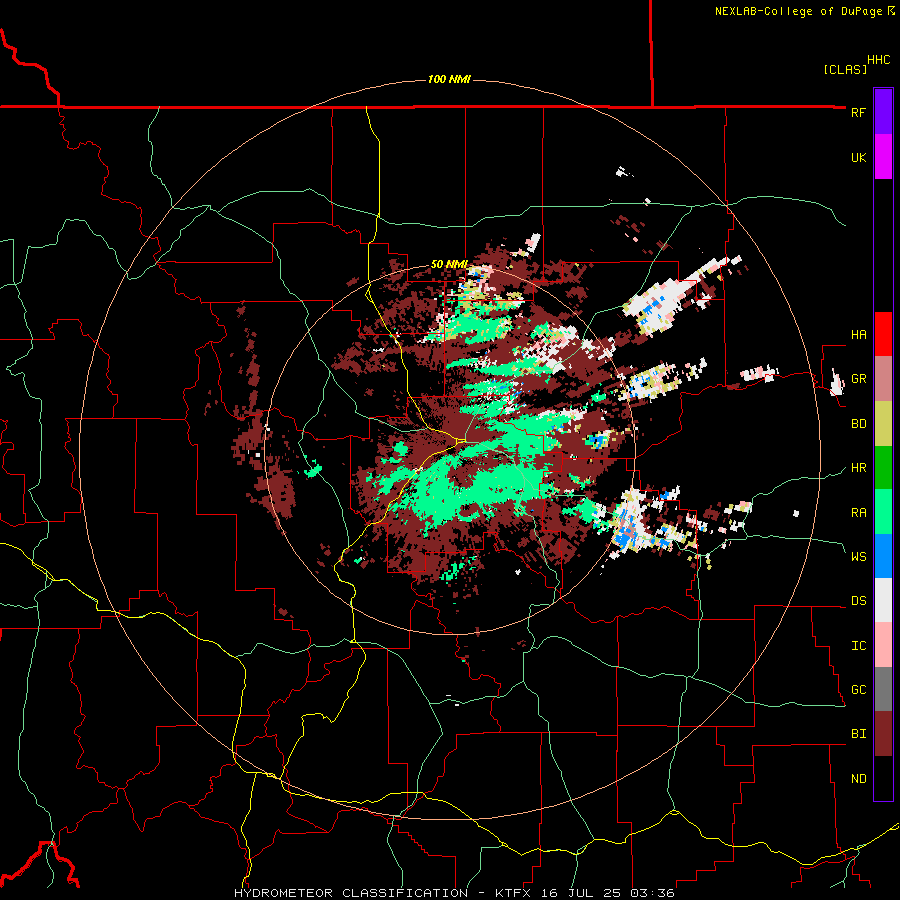Click the gray GC legend swatch

click(x=883, y=689)
